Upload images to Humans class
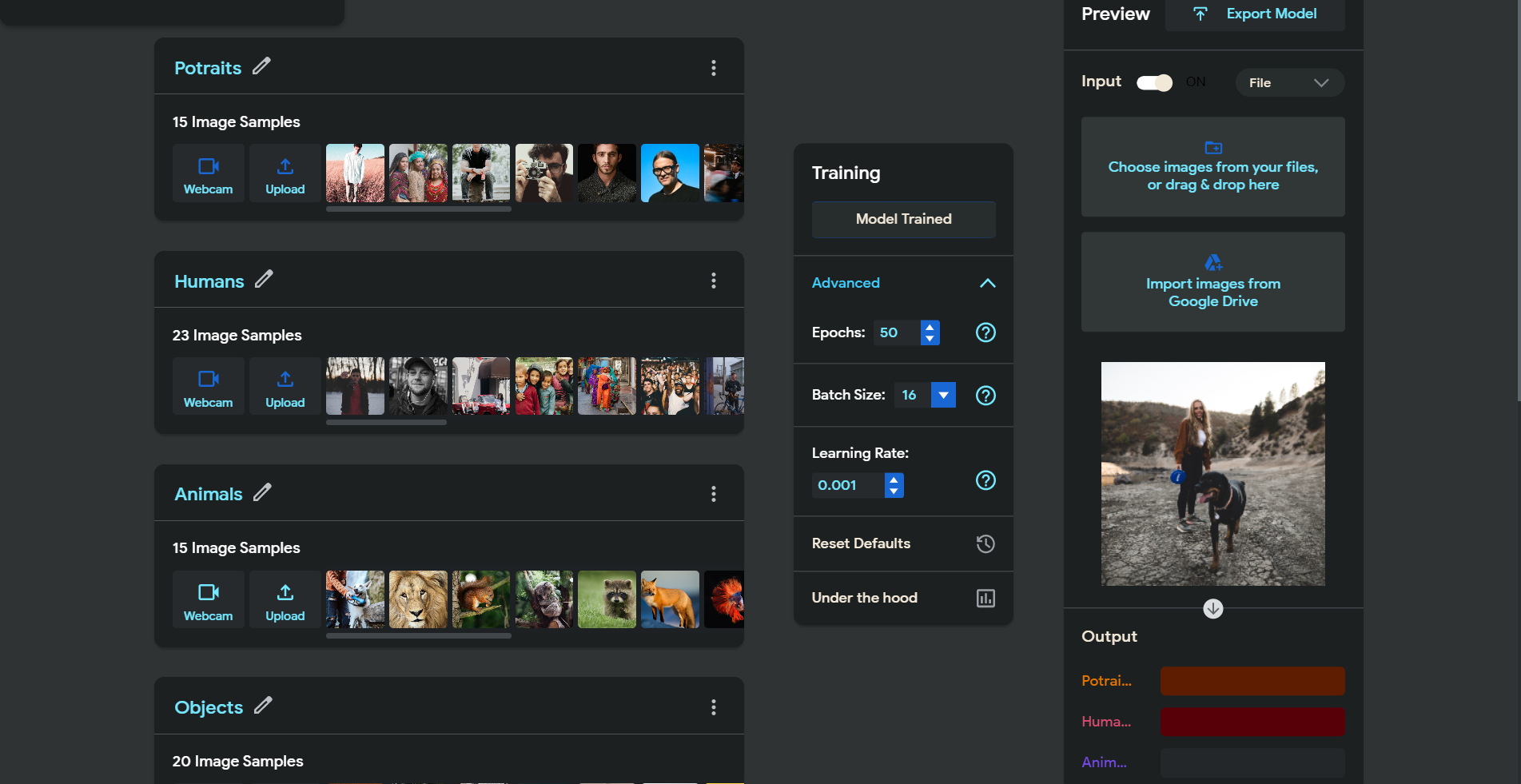Image resolution: width=1521 pixels, height=784 pixels. pos(285,387)
